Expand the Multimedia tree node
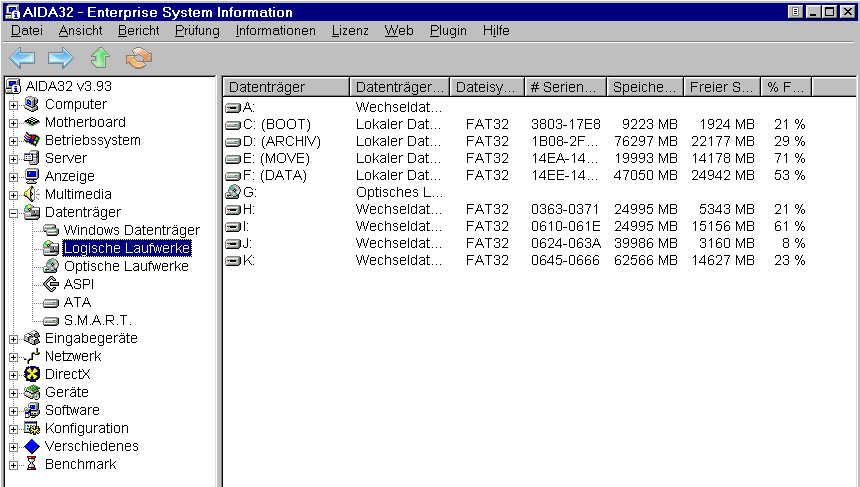 [x=14, y=195]
